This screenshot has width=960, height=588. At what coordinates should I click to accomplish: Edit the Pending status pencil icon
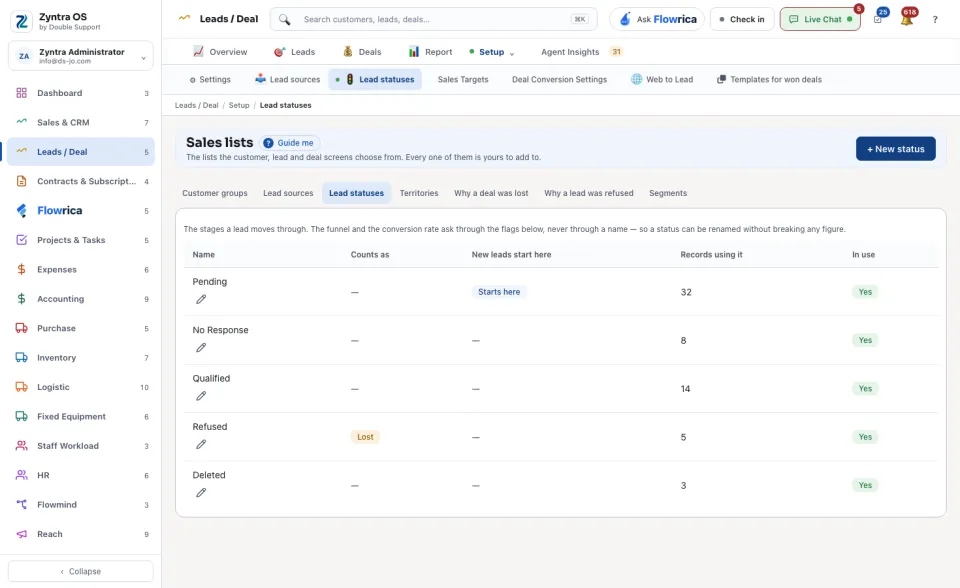point(201,300)
